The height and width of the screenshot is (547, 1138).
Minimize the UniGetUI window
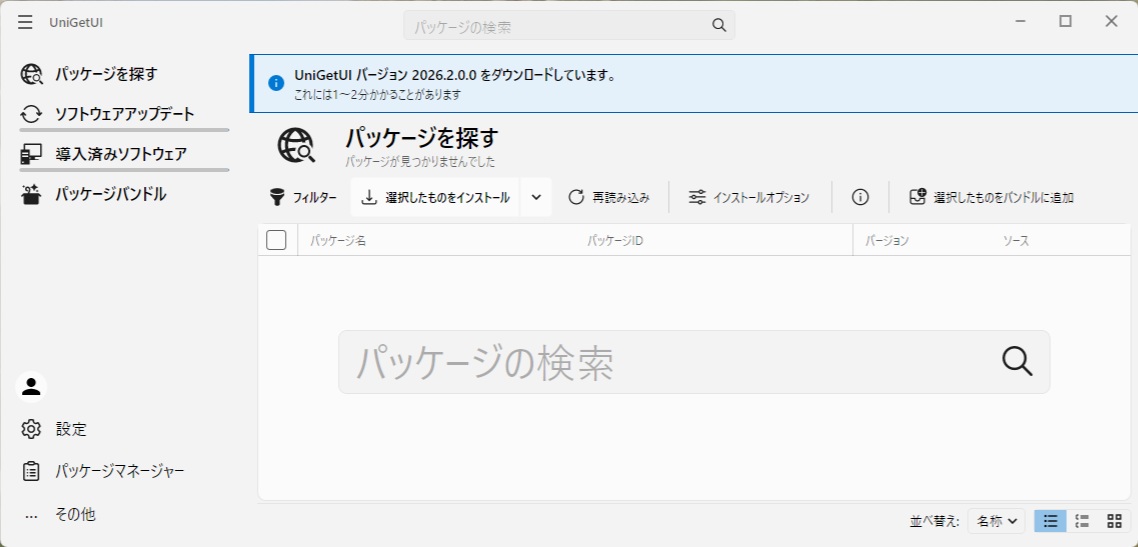[1020, 22]
